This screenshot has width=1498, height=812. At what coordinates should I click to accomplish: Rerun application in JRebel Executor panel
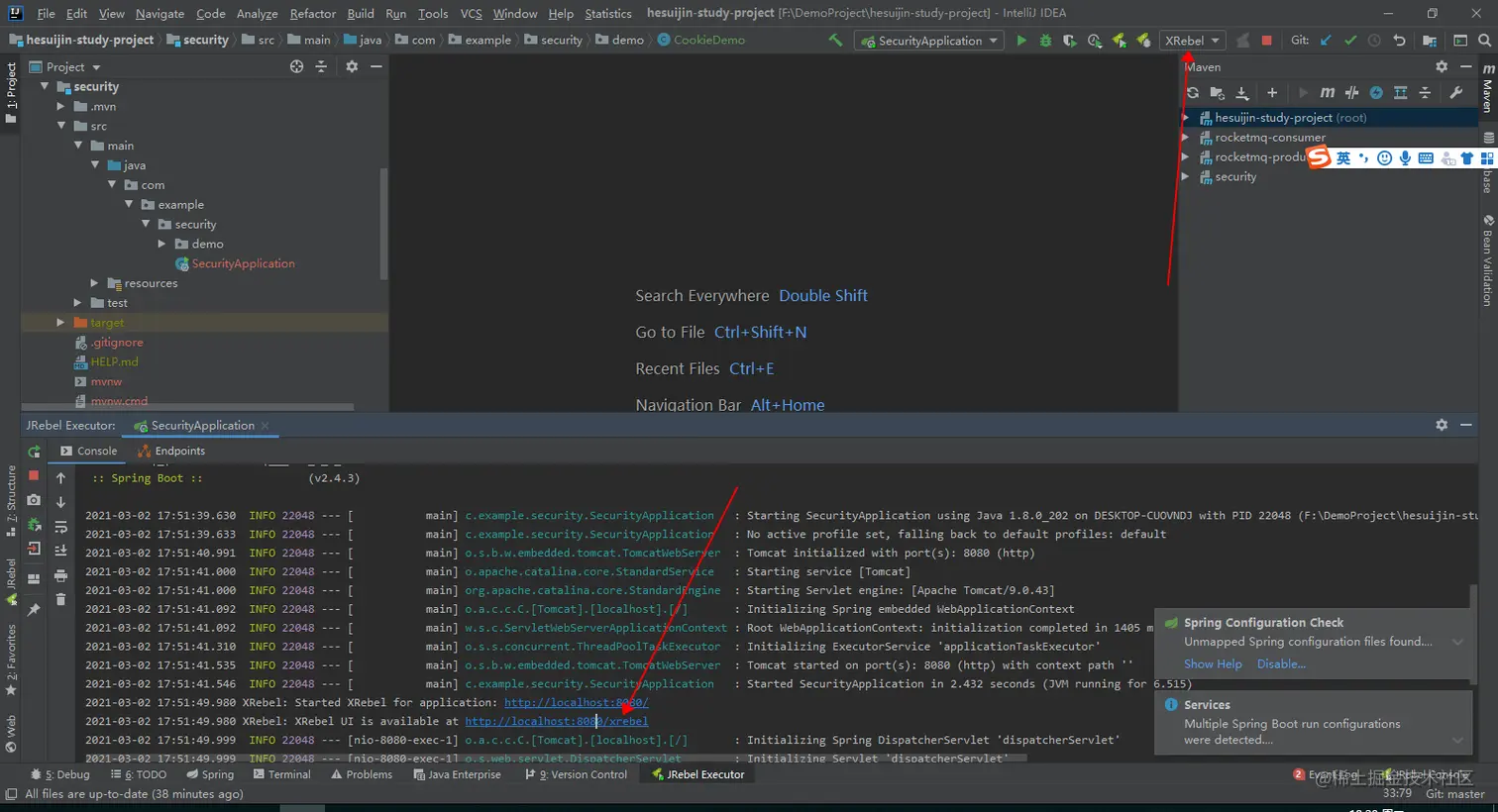pyautogui.click(x=34, y=452)
